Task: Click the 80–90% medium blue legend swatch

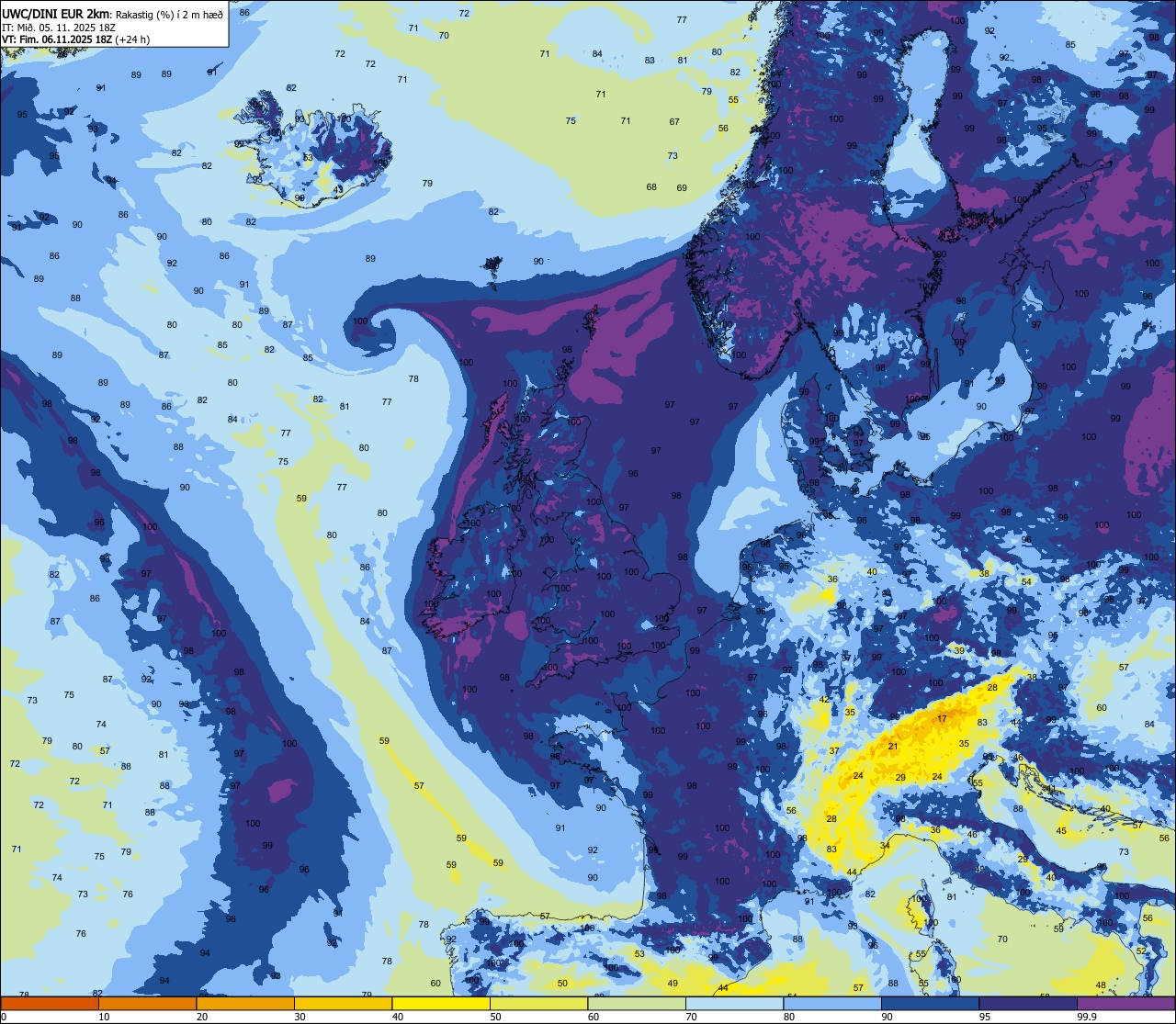Action: [832, 1003]
